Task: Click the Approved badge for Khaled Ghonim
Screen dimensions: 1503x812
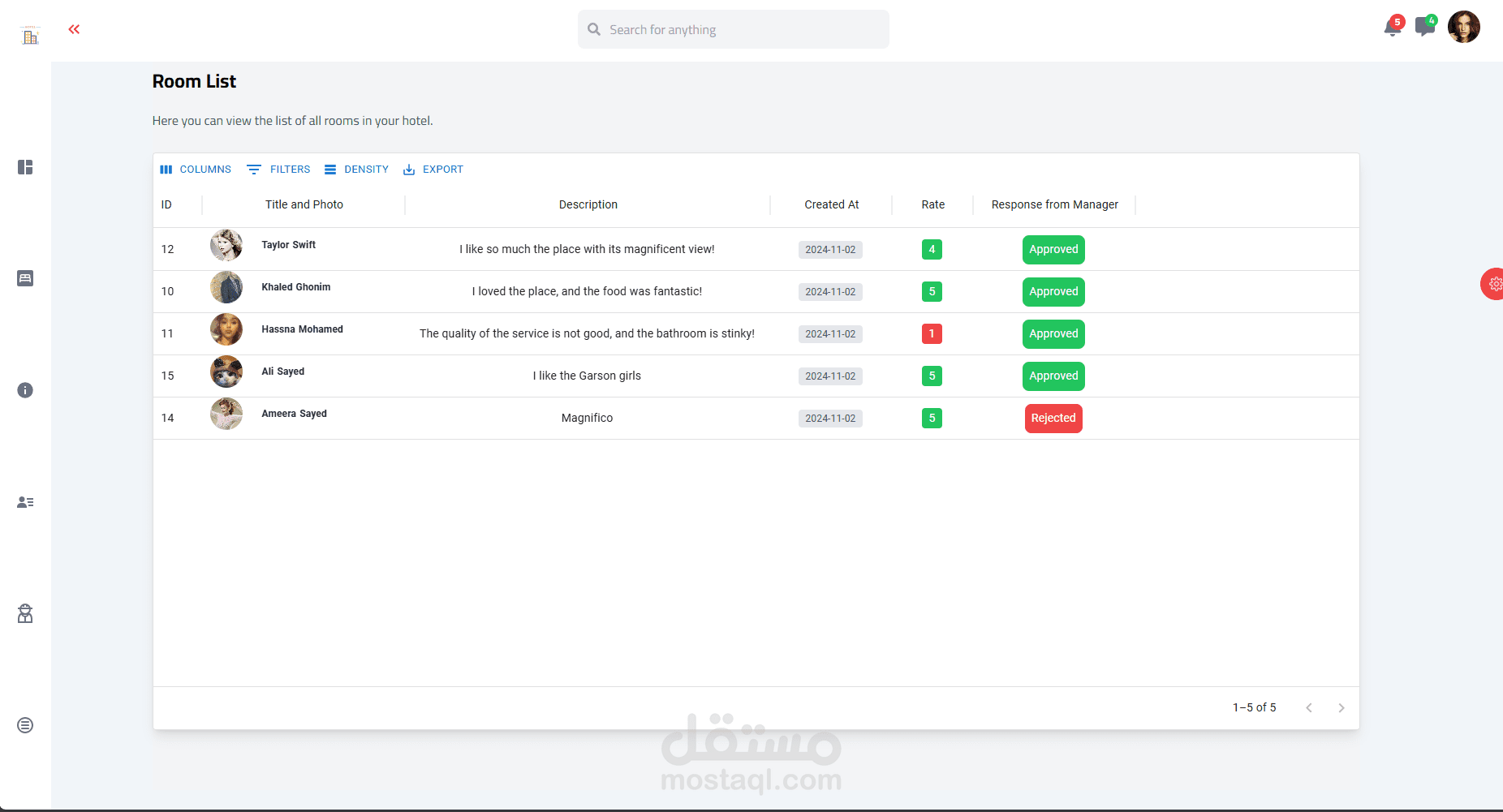Action: (x=1053, y=292)
